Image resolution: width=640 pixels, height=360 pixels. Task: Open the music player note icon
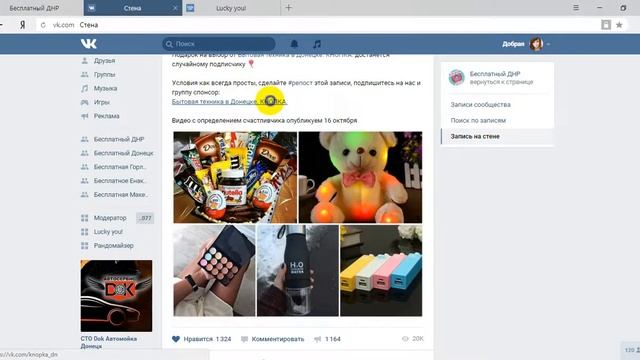pos(317,44)
